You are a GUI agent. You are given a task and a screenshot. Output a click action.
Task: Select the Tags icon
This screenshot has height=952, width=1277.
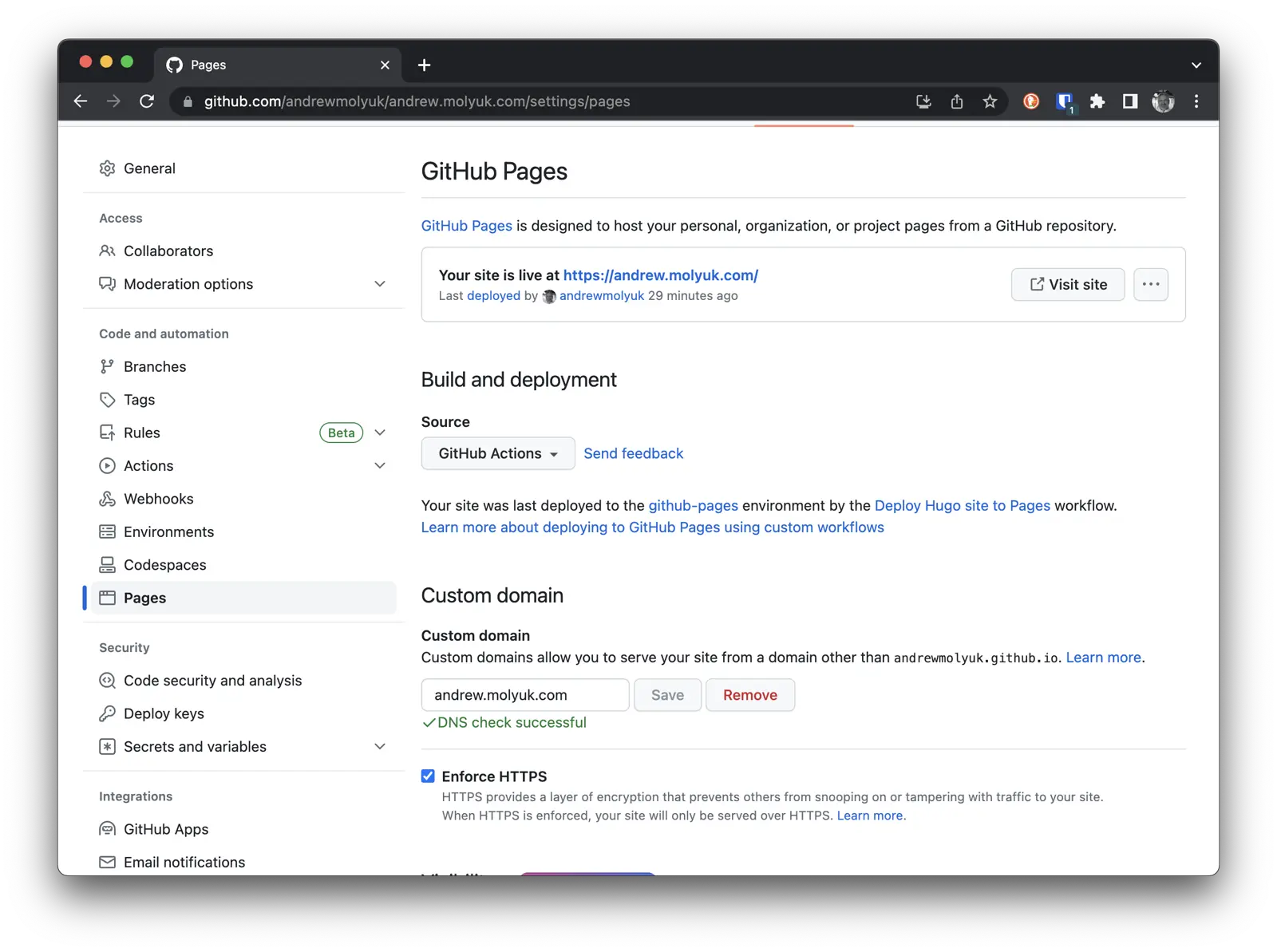click(x=108, y=399)
